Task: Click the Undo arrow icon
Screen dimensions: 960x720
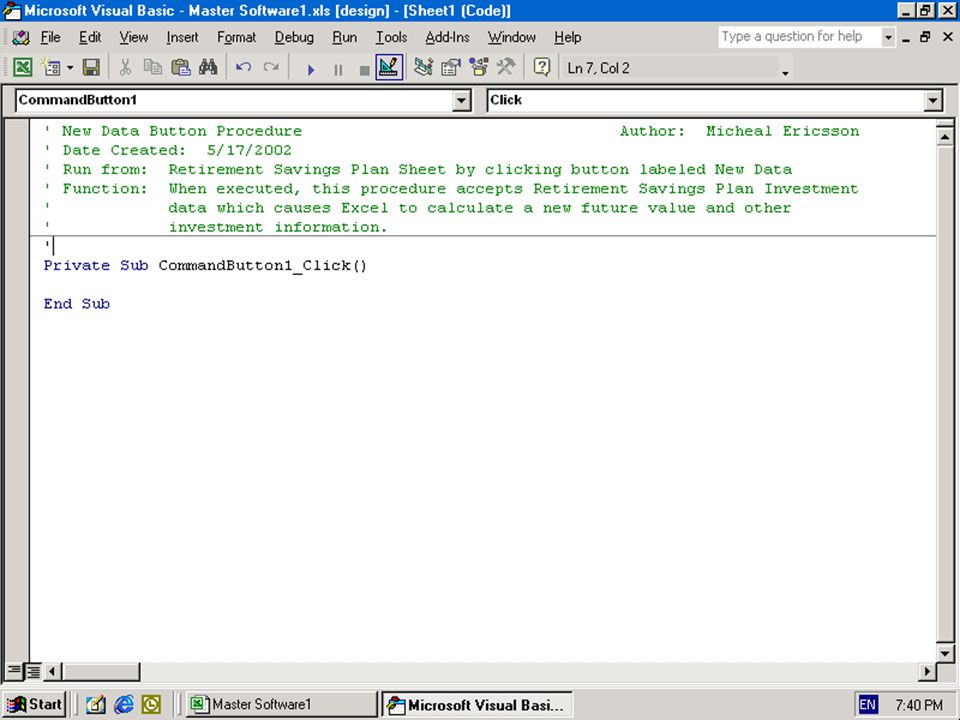Action: coord(244,67)
